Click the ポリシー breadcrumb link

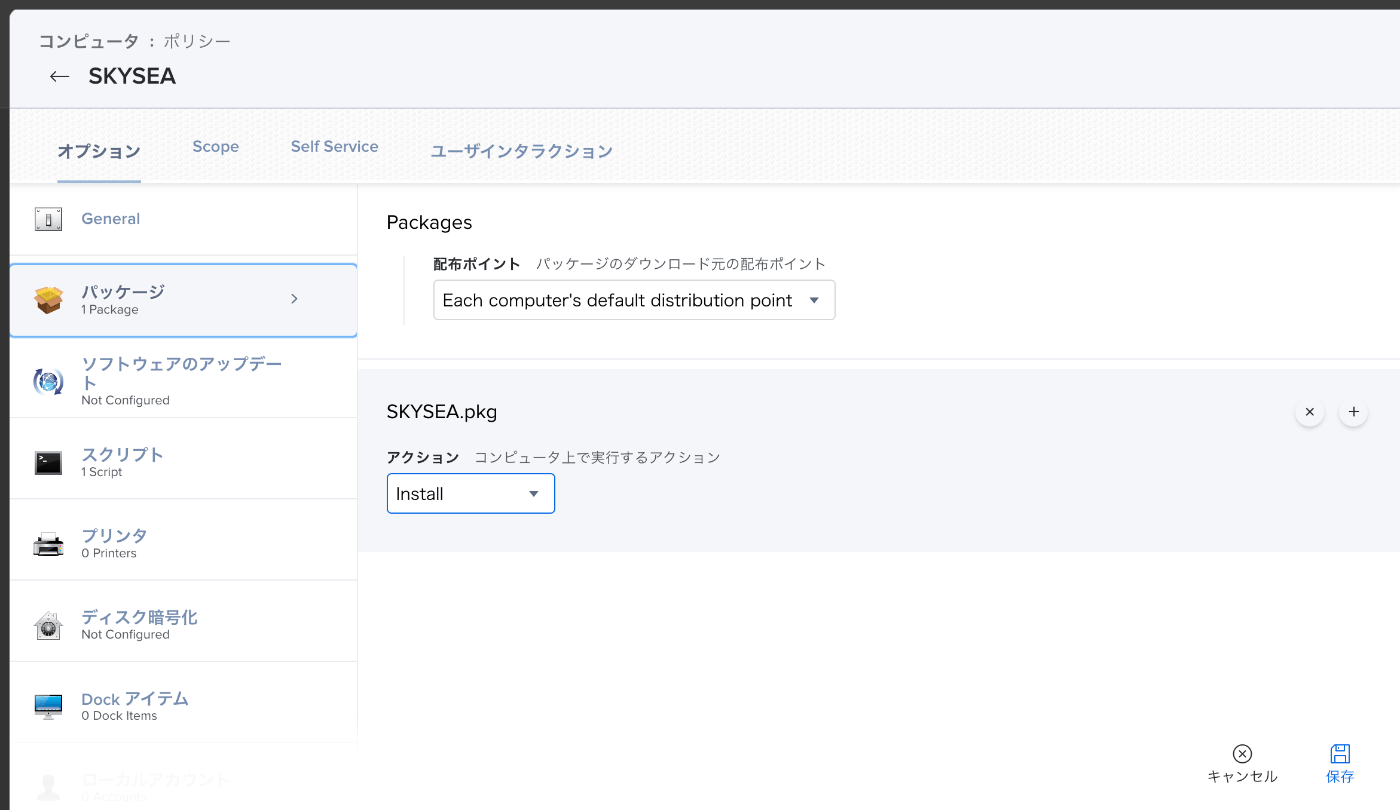[197, 41]
